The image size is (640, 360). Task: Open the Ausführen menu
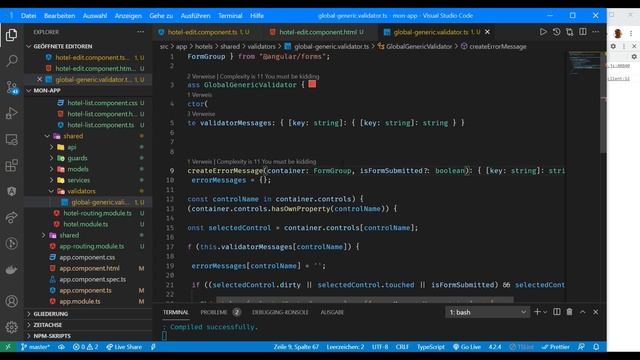[x=195, y=16]
